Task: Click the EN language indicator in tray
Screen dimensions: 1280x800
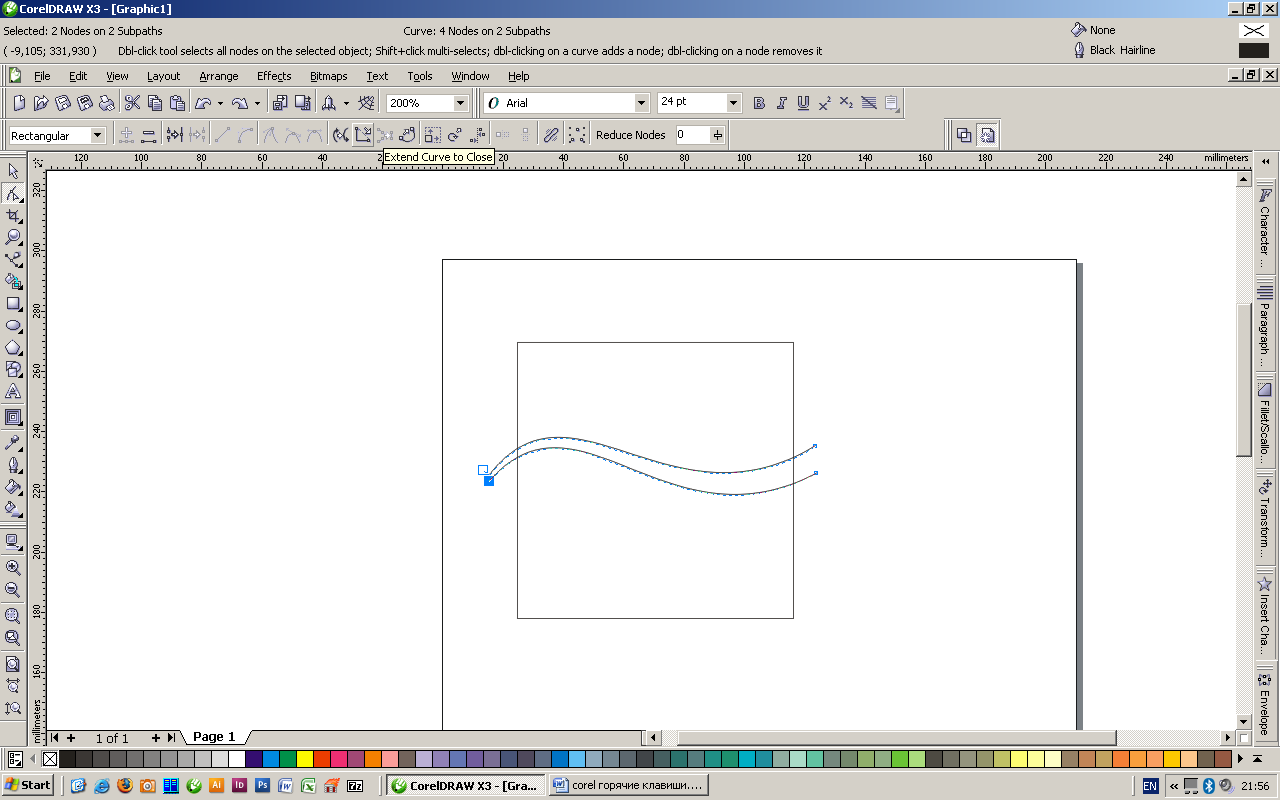Action: tap(1150, 786)
